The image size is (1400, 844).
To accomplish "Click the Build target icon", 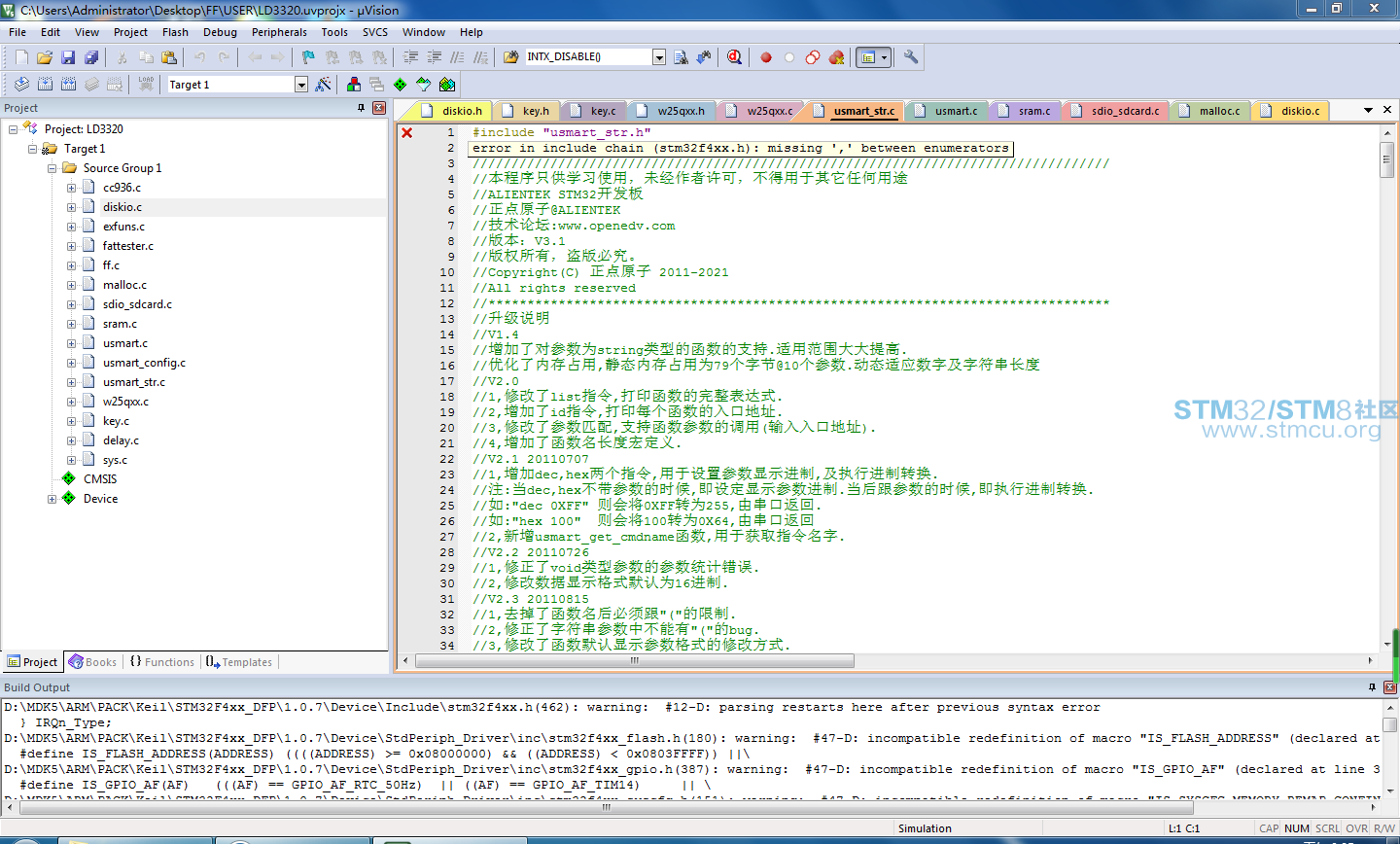I will click(45, 85).
